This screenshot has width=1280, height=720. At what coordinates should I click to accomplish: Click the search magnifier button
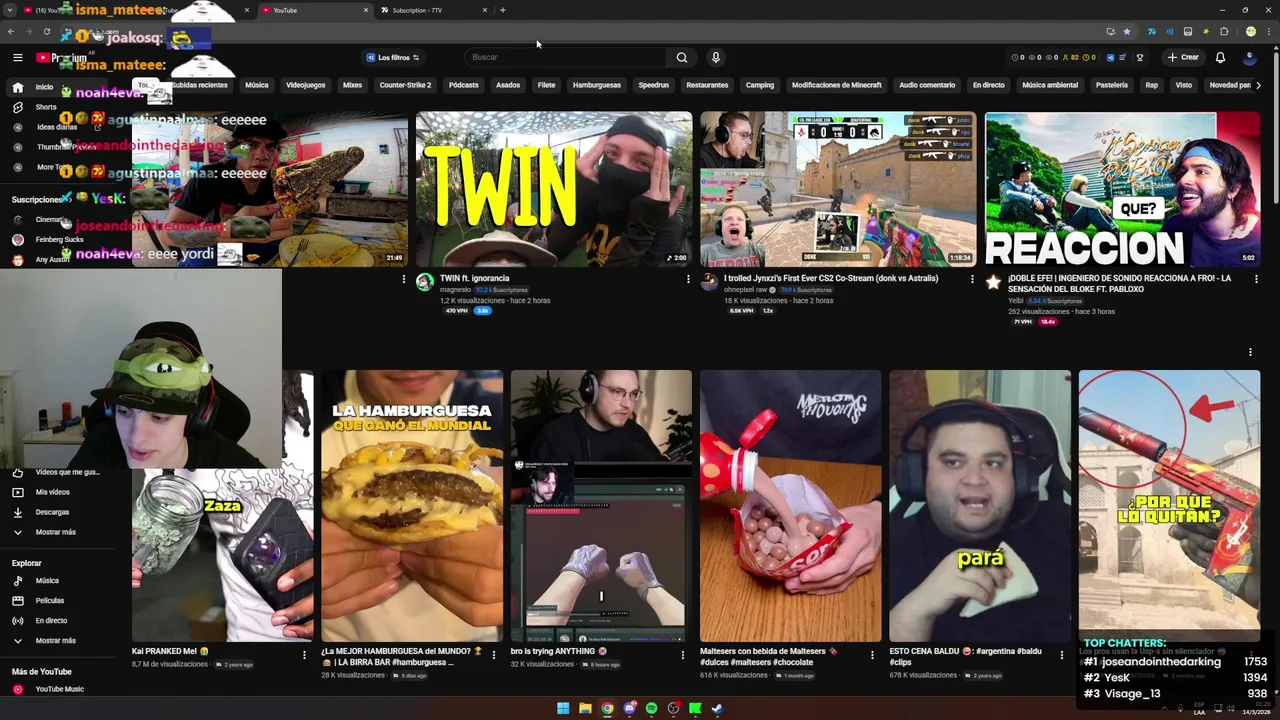click(x=682, y=57)
